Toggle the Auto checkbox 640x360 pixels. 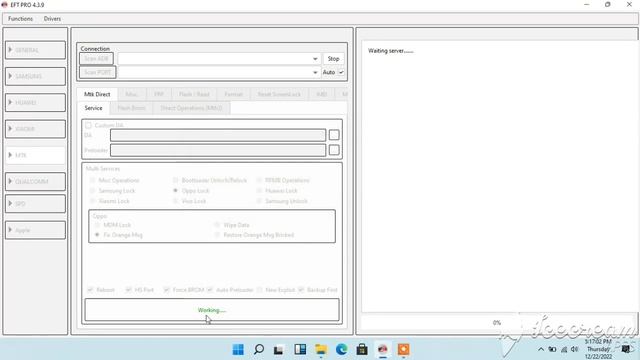point(341,72)
